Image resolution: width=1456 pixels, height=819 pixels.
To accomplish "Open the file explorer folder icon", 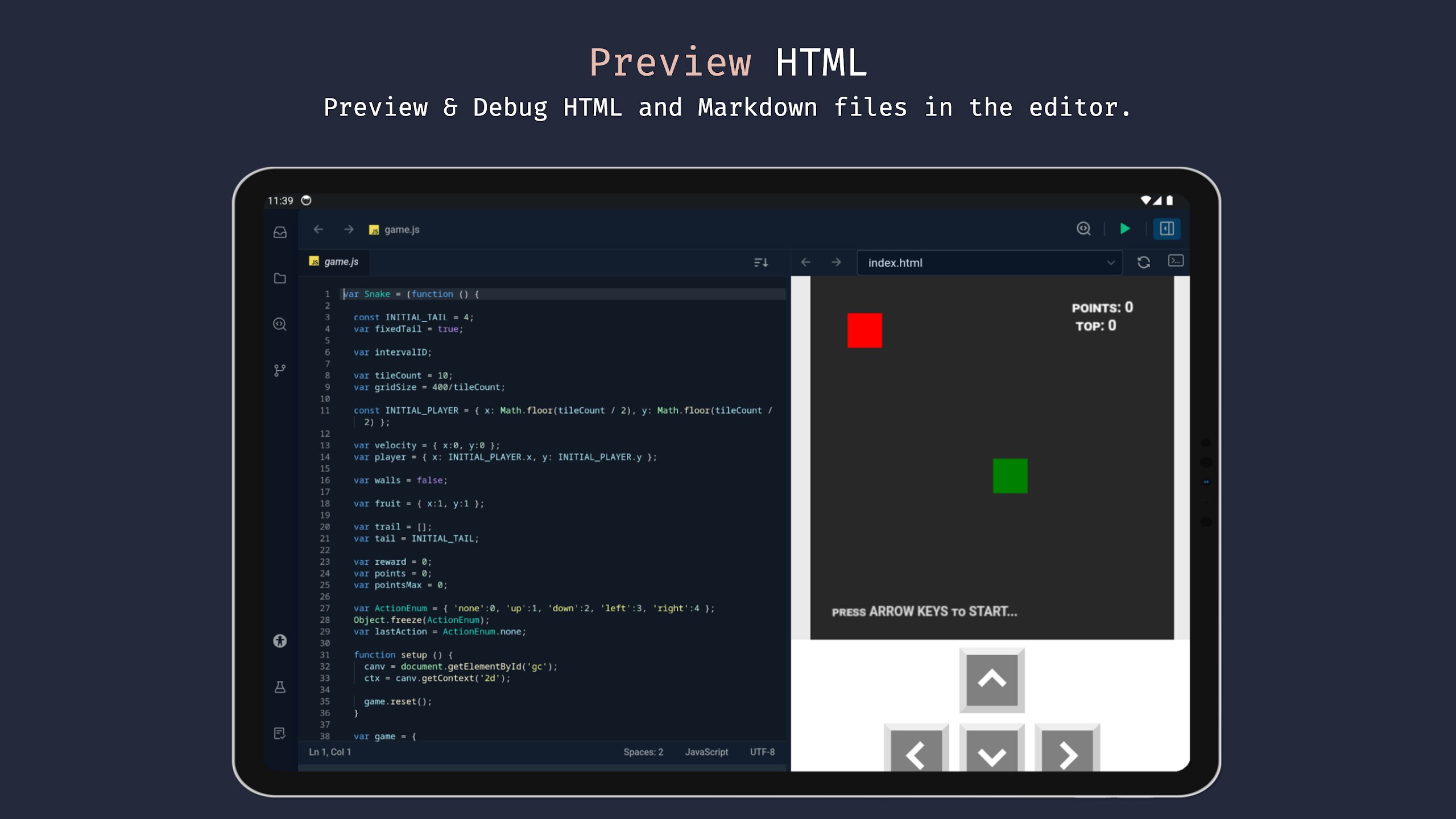I will [x=280, y=278].
